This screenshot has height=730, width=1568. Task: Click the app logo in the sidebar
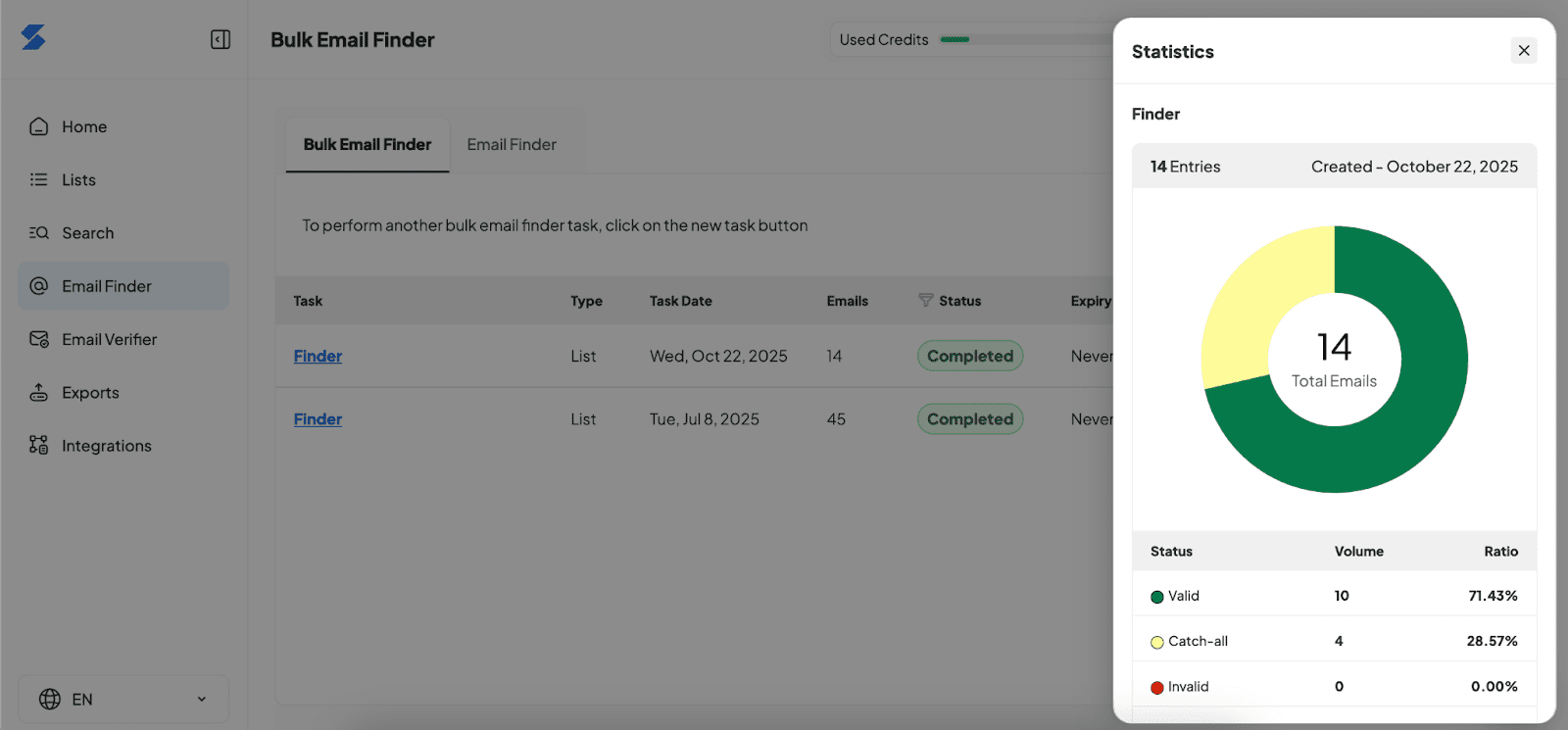tap(33, 38)
